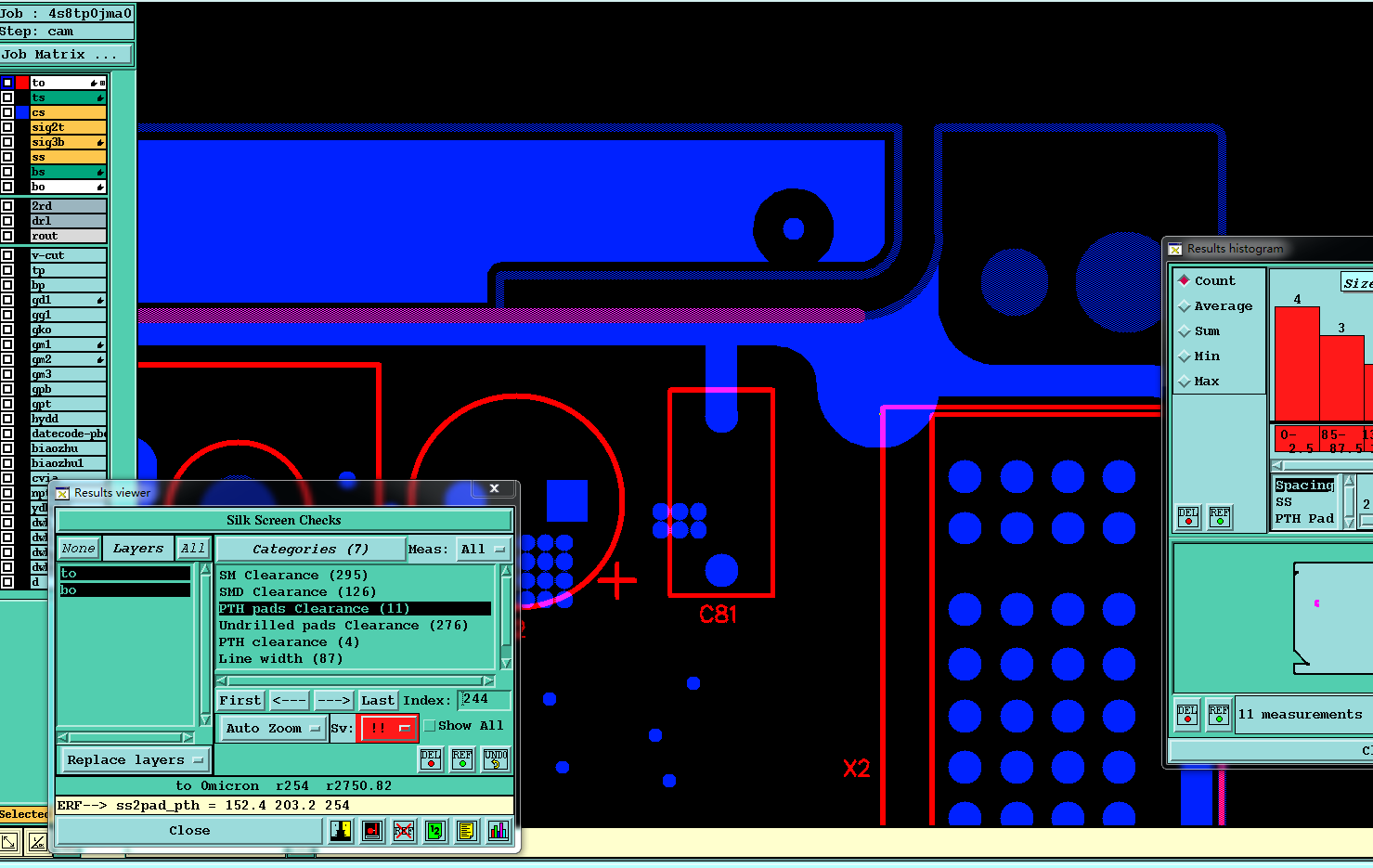Viewport: 1373px width, 868px height.
Task: Click the UNDO icon in Results viewer
Action: pos(496,759)
